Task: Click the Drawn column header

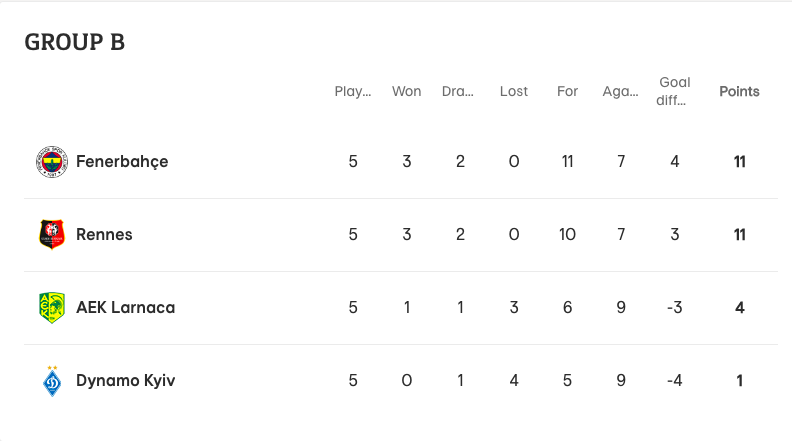Action: tap(459, 91)
